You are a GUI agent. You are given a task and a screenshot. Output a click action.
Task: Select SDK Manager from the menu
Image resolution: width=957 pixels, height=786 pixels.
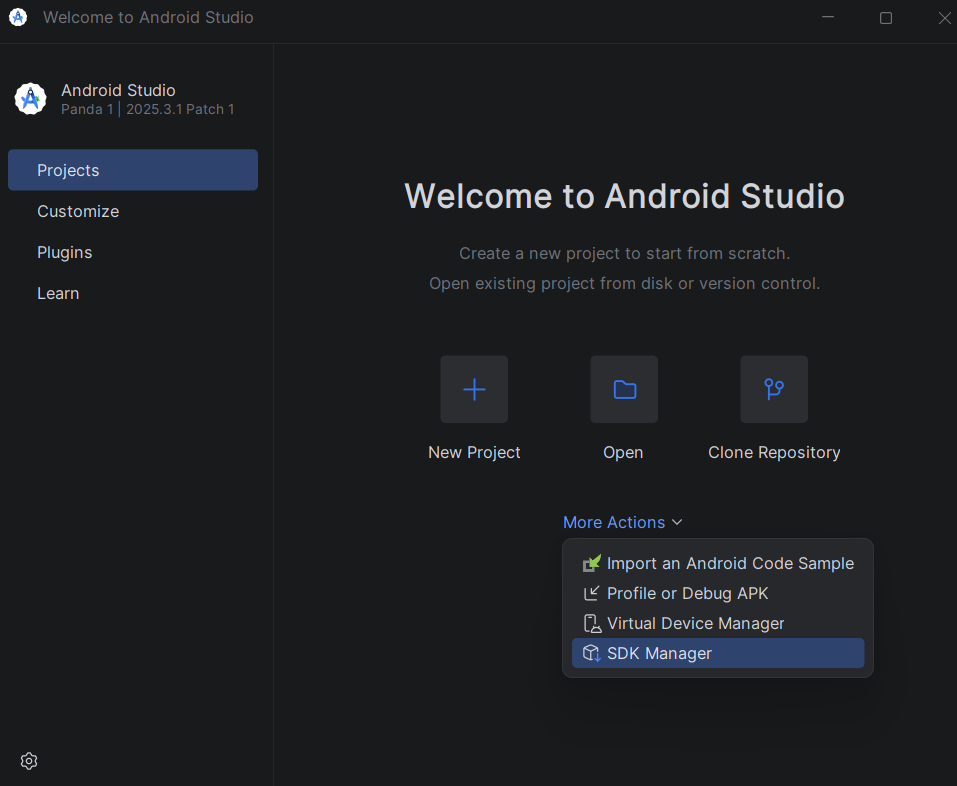coord(659,654)
